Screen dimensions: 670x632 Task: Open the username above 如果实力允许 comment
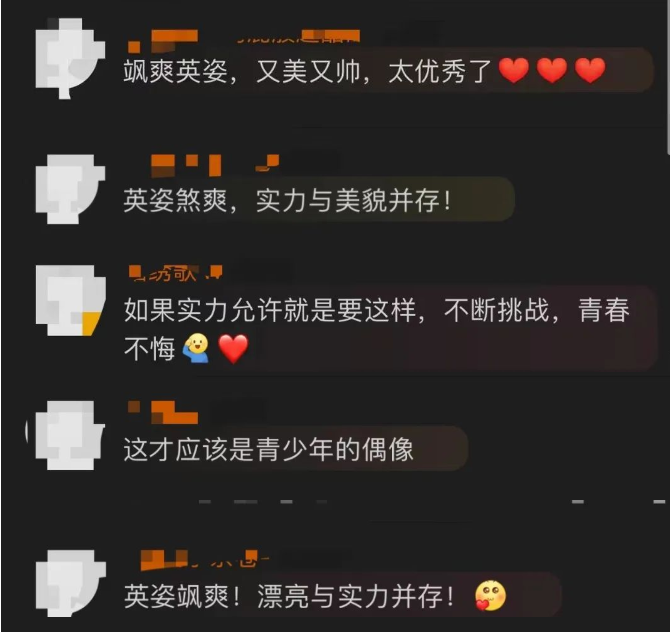[176, 273]
